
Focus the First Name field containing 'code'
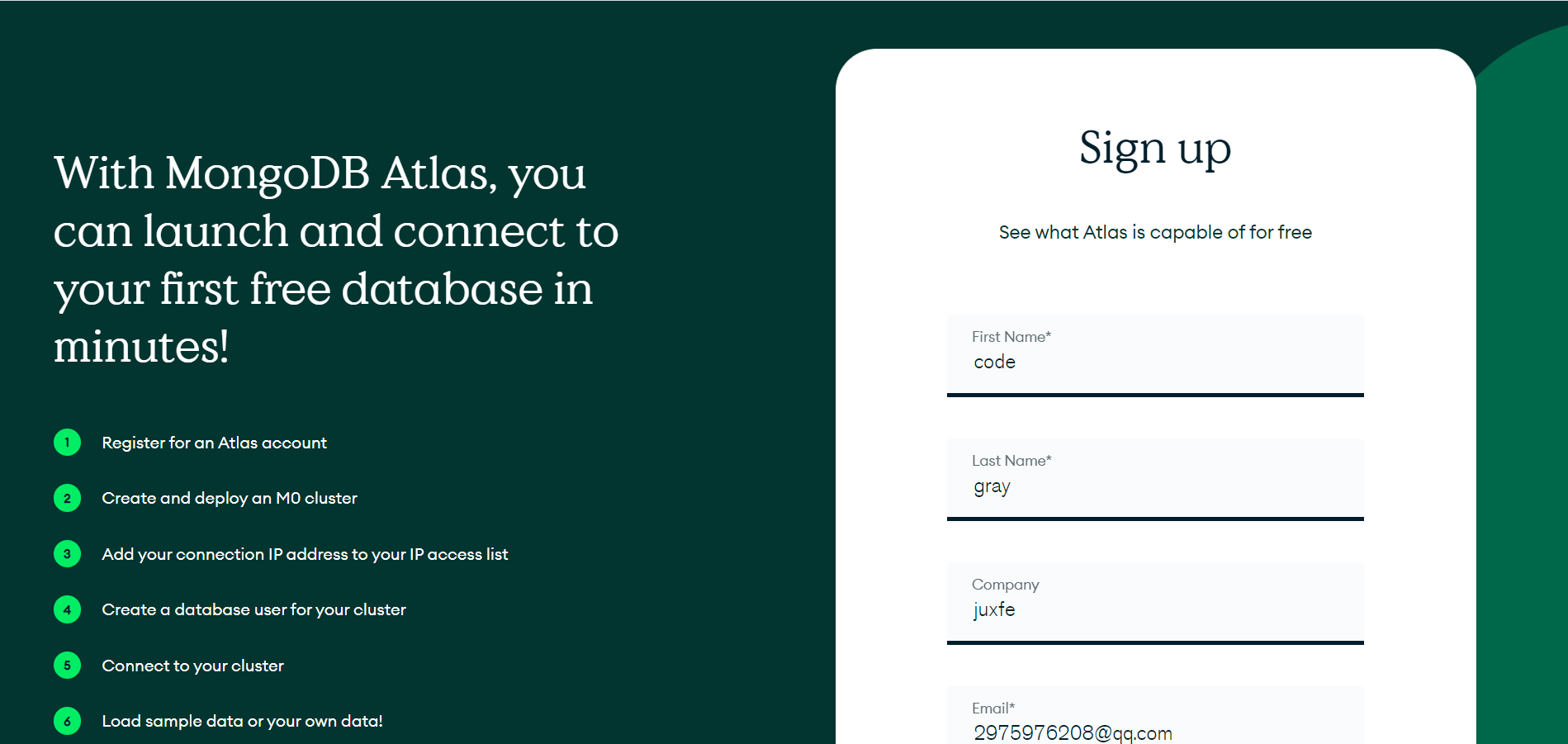click(x=1154, y=363)
